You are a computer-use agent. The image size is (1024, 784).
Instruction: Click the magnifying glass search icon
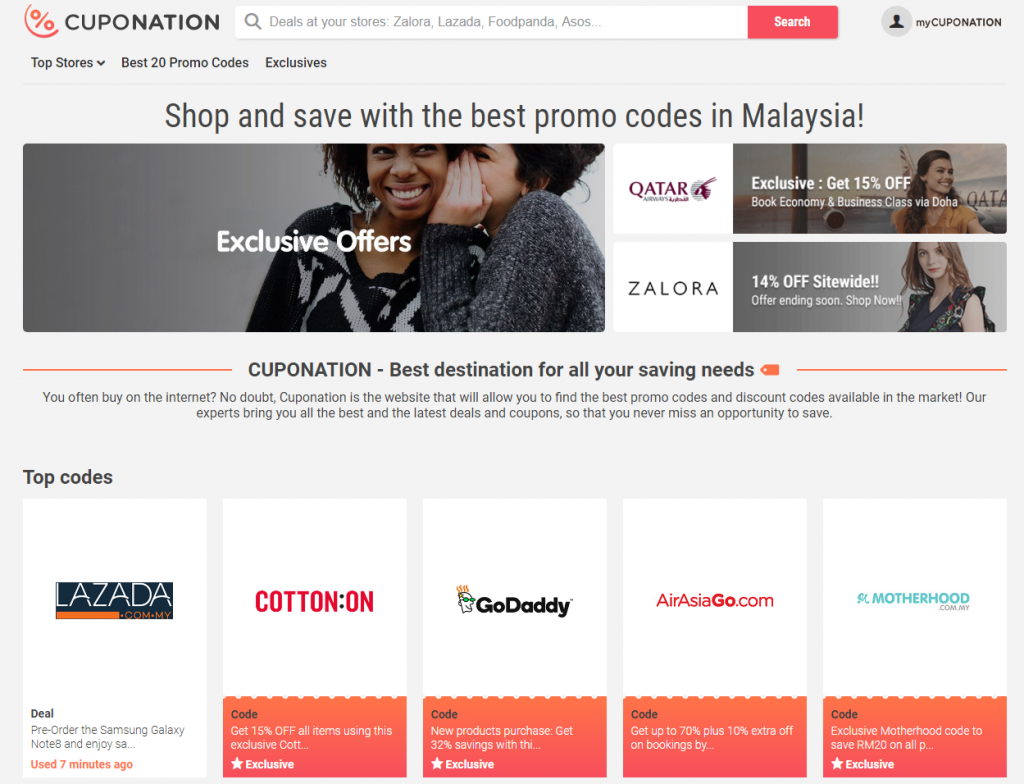[253, 22]
